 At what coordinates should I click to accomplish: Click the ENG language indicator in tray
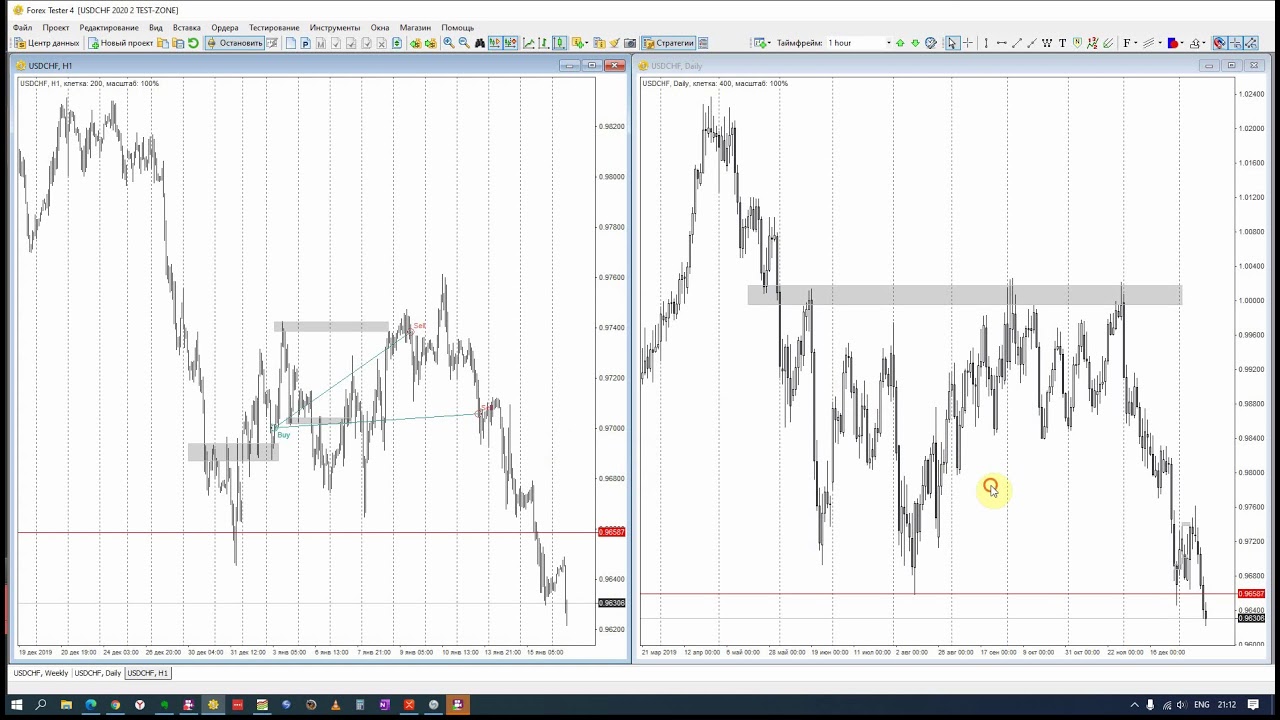tap(1202, 705)
